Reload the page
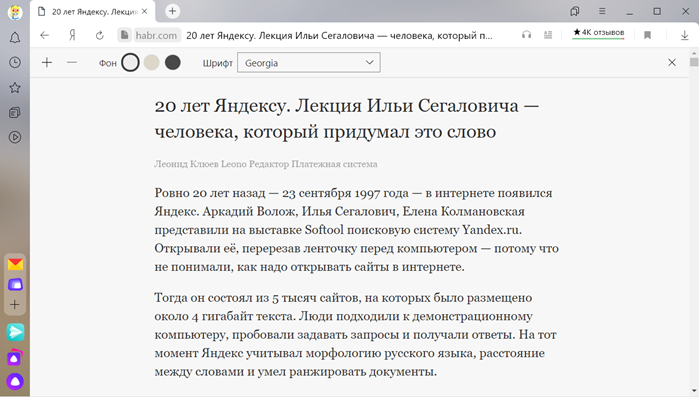The width and height of the screenshot is (699, 397). [99, 35]
